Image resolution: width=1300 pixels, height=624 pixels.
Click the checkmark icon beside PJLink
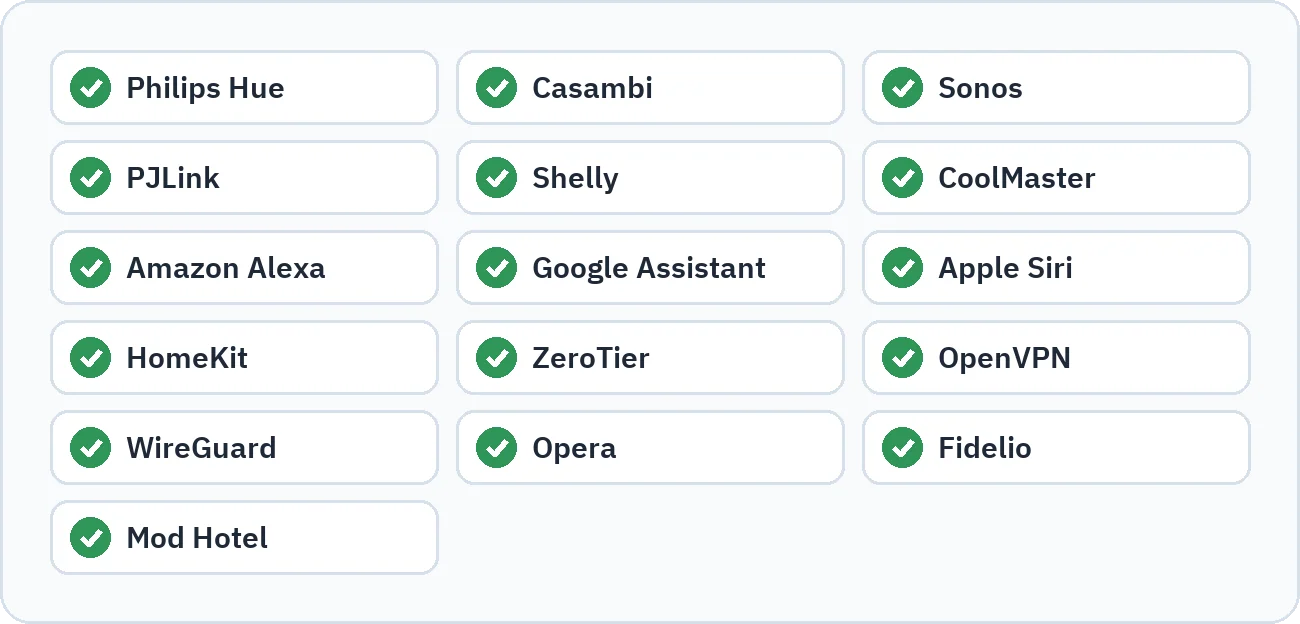click(91, 178)
